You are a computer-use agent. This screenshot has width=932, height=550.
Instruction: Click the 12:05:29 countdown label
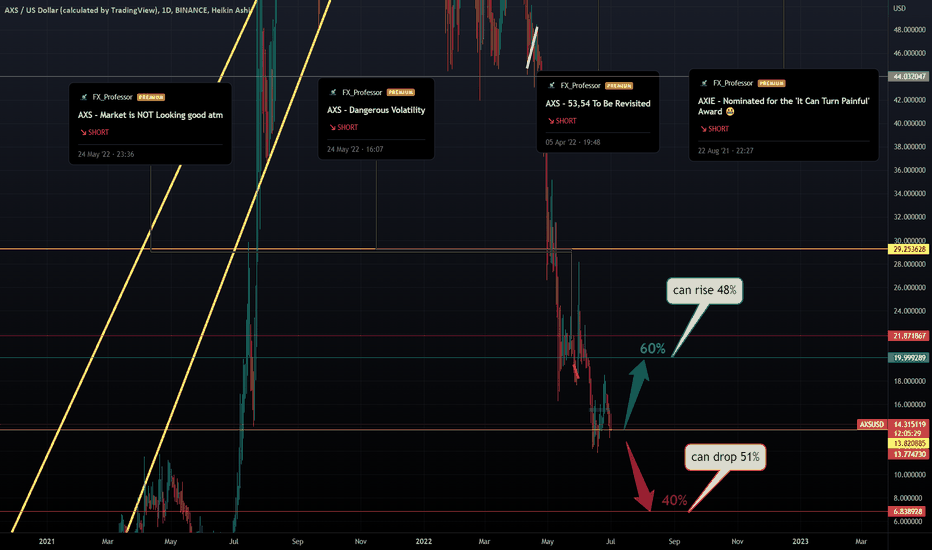(908, 433)
